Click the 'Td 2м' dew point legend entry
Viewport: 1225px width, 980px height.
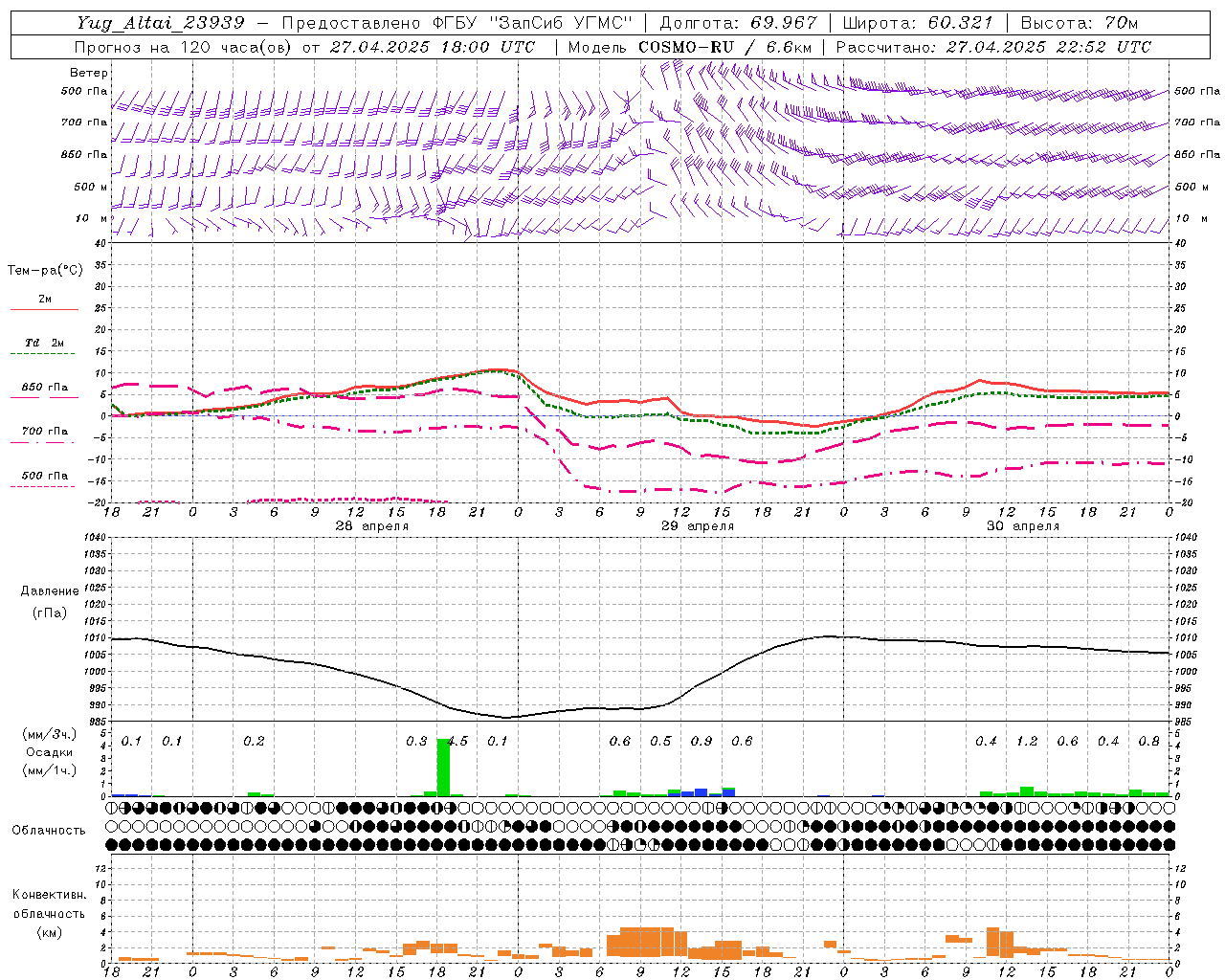[x=45, y=343]
